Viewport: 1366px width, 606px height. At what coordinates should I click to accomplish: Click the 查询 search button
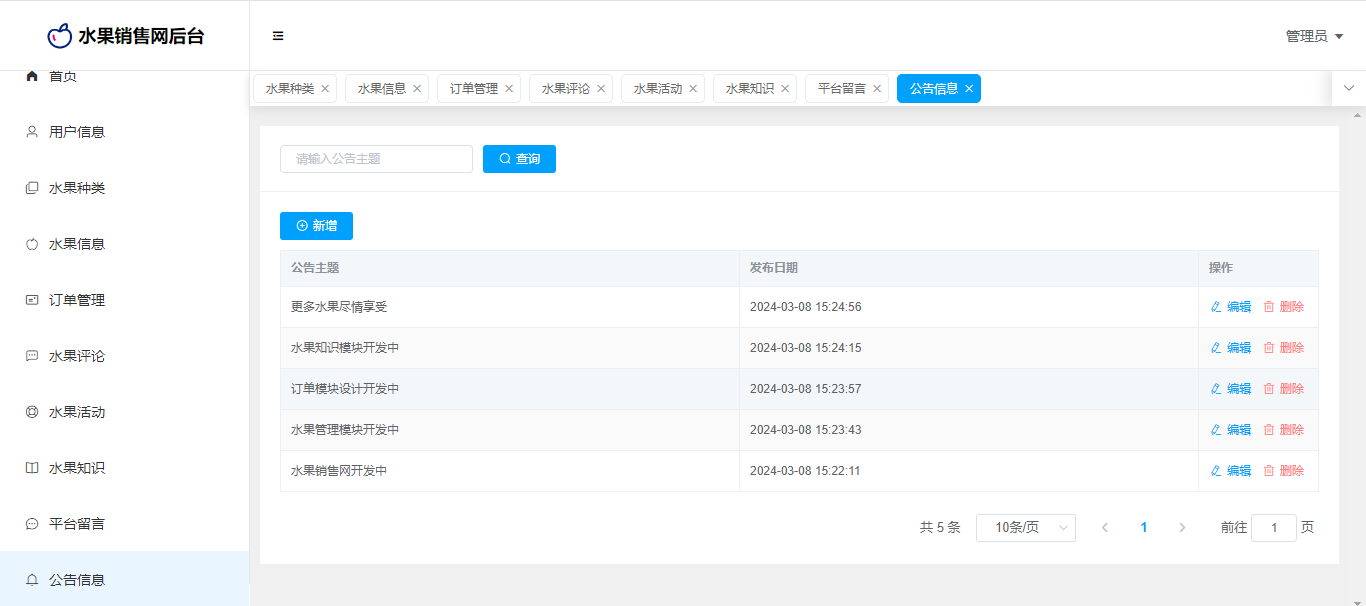tap(519, 159)
